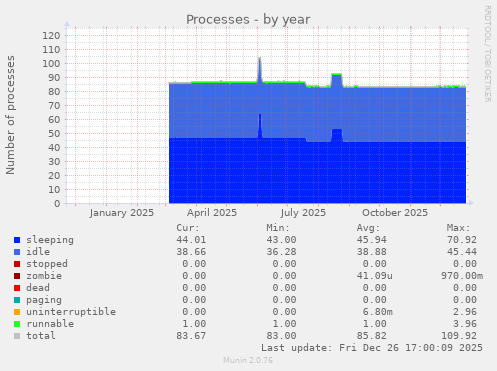Click the 'Munin 2.0.76' version text

248,360
